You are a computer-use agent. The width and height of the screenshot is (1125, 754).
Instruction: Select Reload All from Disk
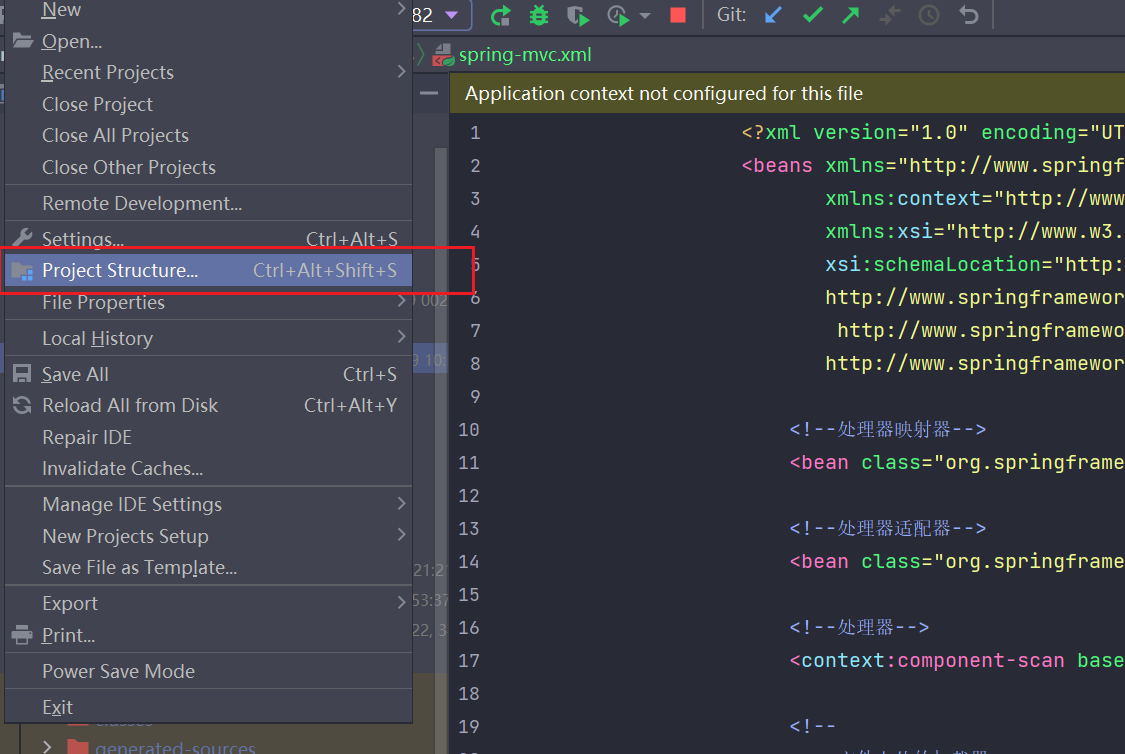click(208, 405)
